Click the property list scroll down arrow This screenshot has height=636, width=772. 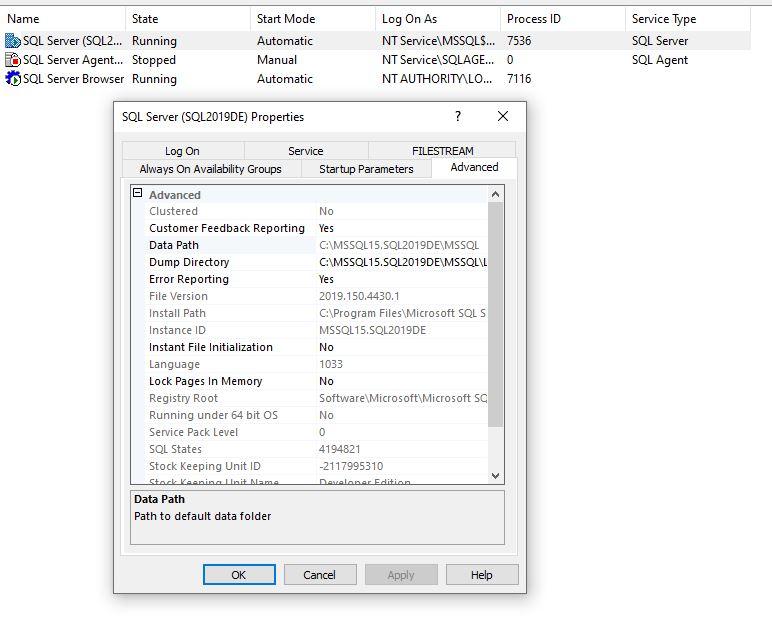495,476
